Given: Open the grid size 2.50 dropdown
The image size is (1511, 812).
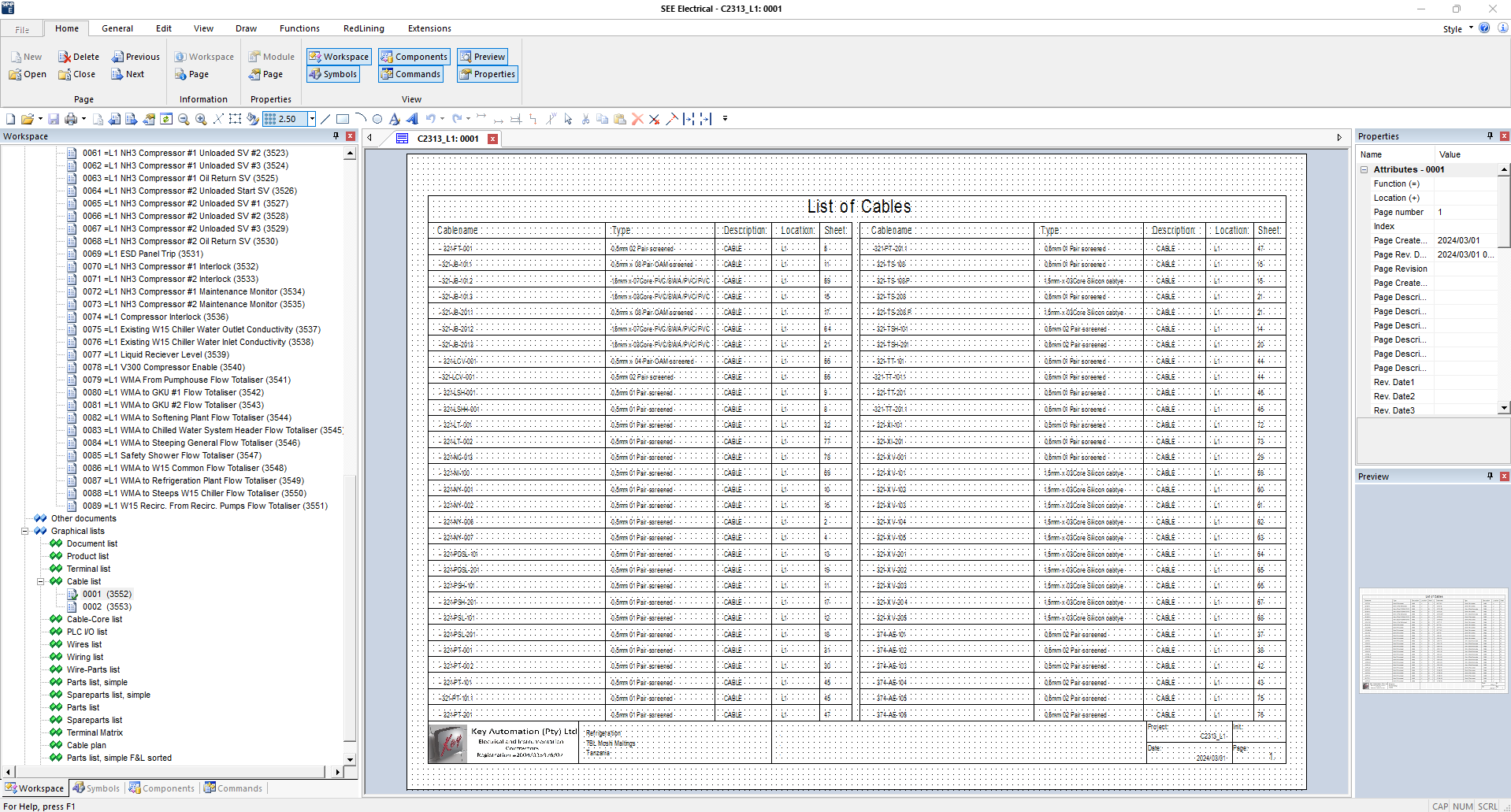Looking at the screenshot, I should click(312, 119).
